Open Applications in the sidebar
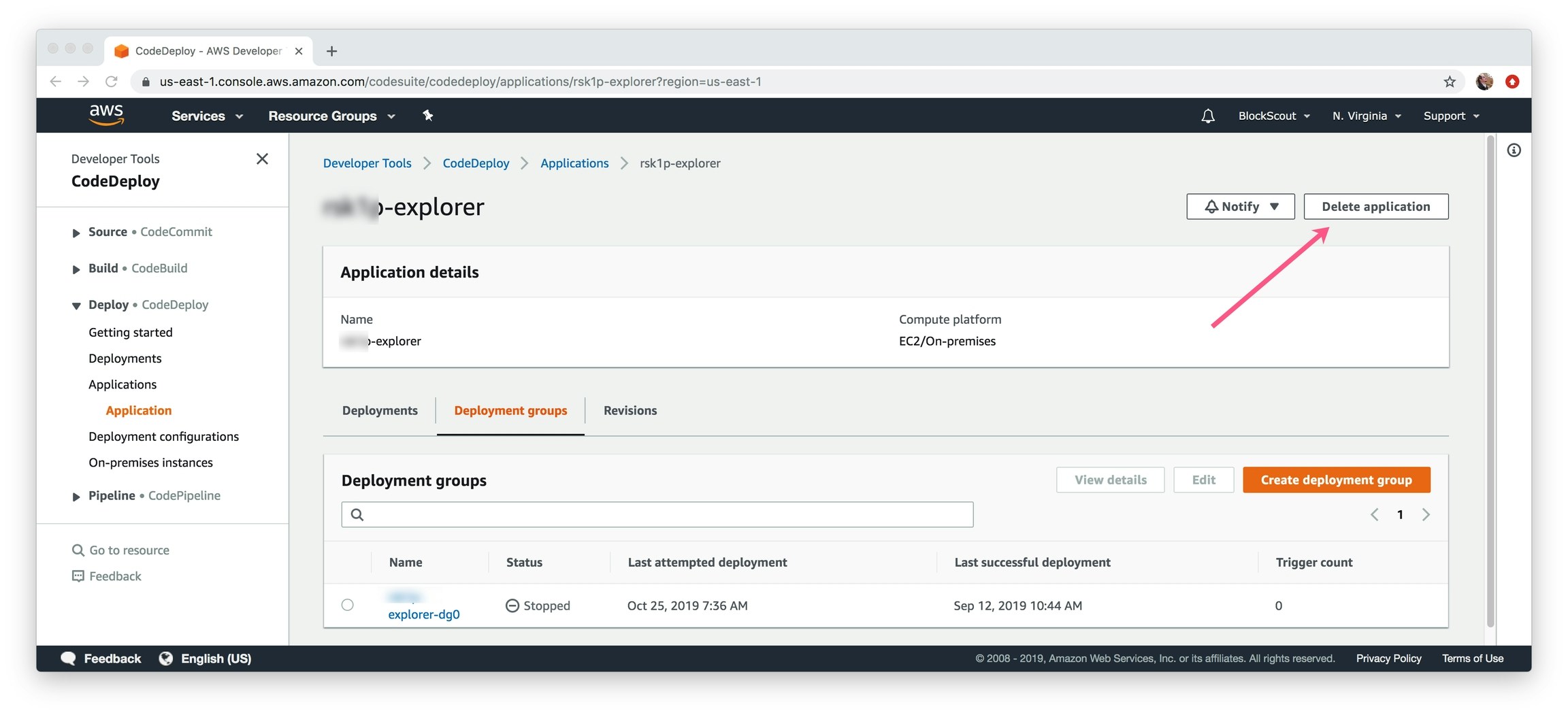Image resolution: width=1568 pixels, height=715 pixels. (x=122, y=384)
